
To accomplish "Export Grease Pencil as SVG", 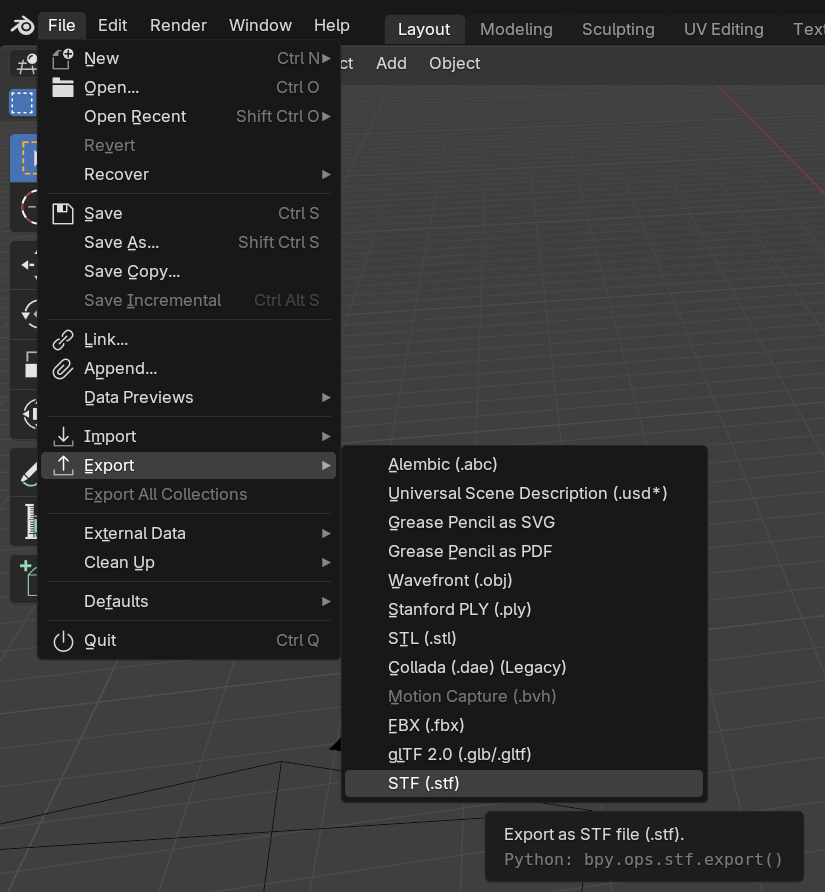I will (x=524, y=523).
